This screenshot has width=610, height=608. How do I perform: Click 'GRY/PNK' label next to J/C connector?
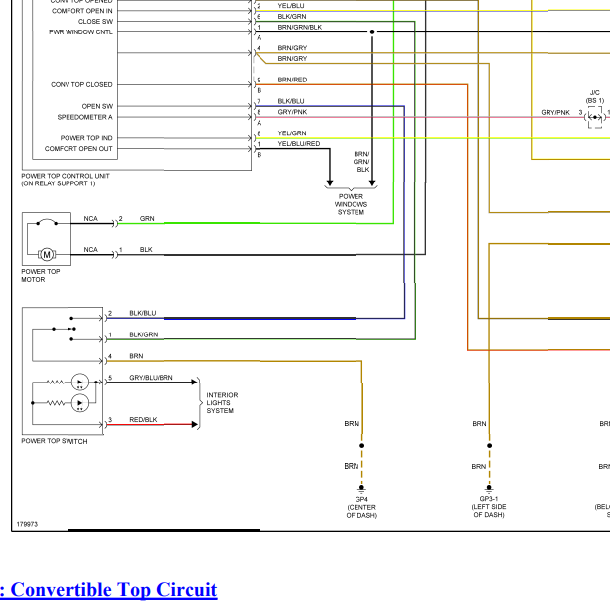coord(556,112)
